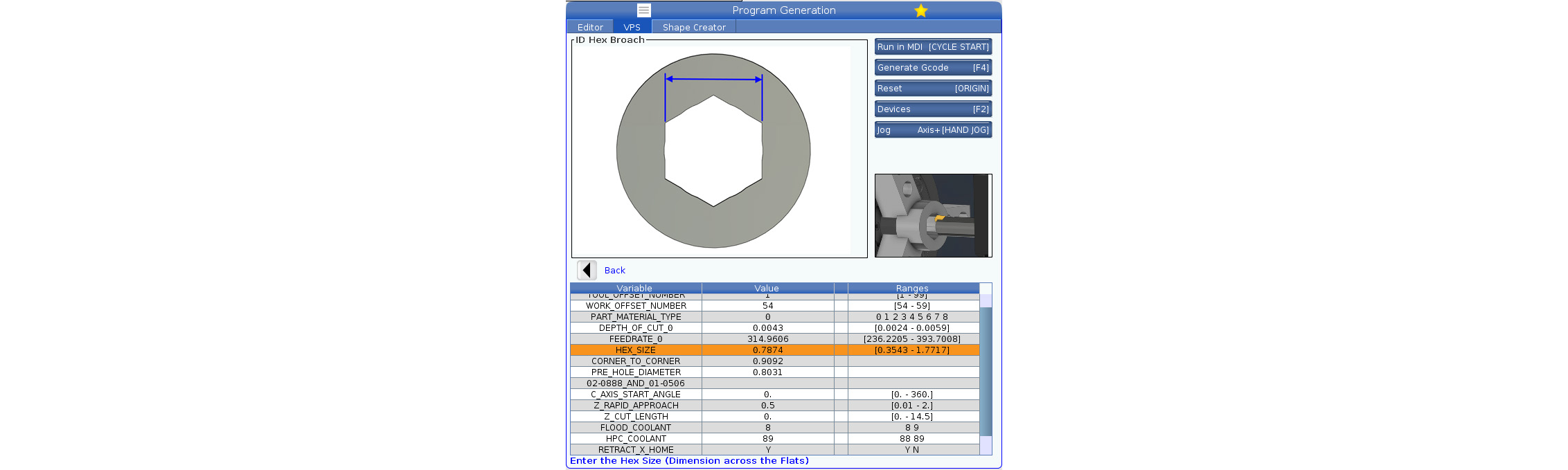Image resolution: width=1568 pixels, height=470 pixels.
Task: Click the 0 1 2 3 4 5 6 7 8 range cell
Action: point(913,317)
